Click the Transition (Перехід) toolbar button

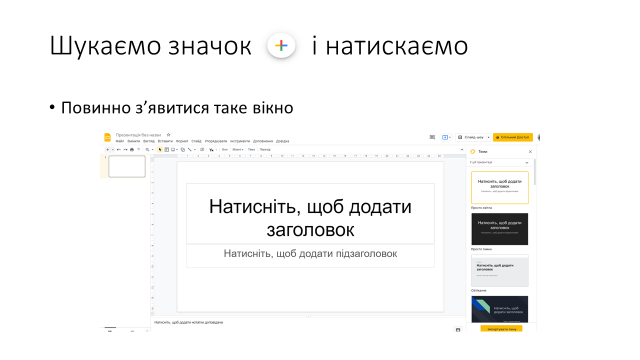(x=265, y=149)
